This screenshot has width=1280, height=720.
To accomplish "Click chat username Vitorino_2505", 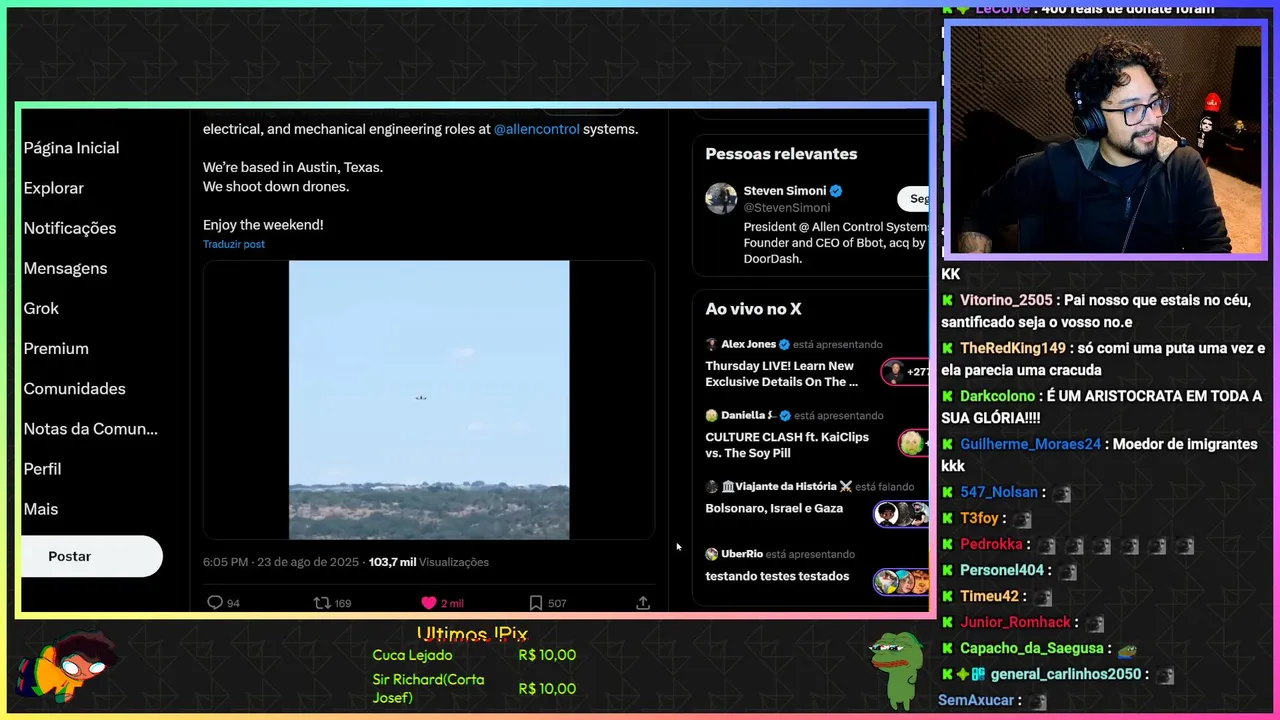I will click(x=1006, y=300).
